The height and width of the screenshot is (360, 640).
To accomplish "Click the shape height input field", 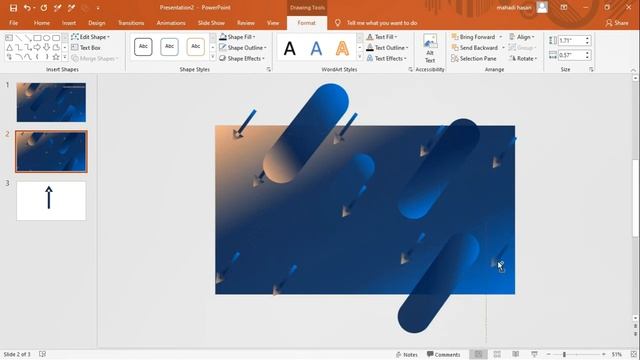I will [571, 40].
